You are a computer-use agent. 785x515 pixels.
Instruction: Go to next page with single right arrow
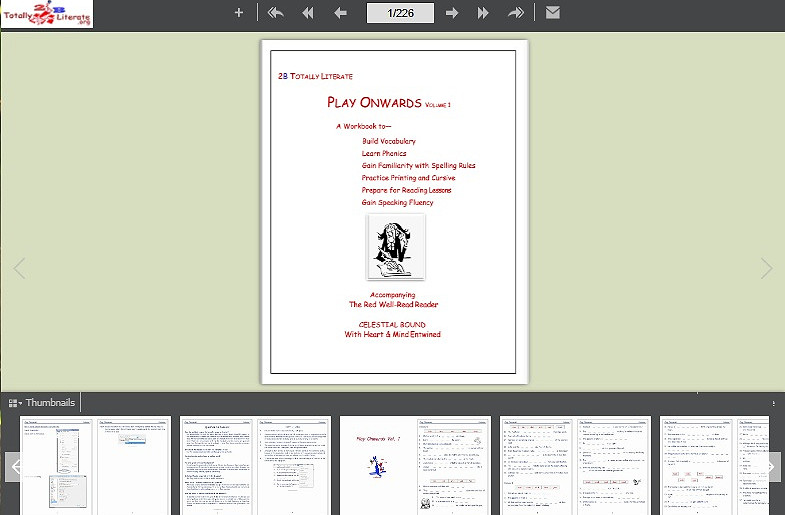coord(452,13)
